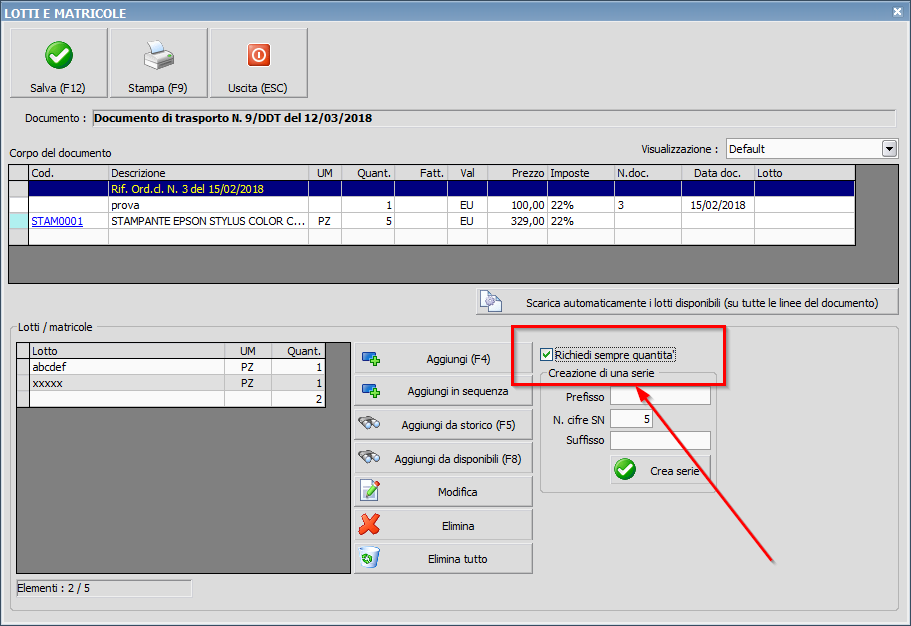Click the Crea serie button label

(675, 471)
